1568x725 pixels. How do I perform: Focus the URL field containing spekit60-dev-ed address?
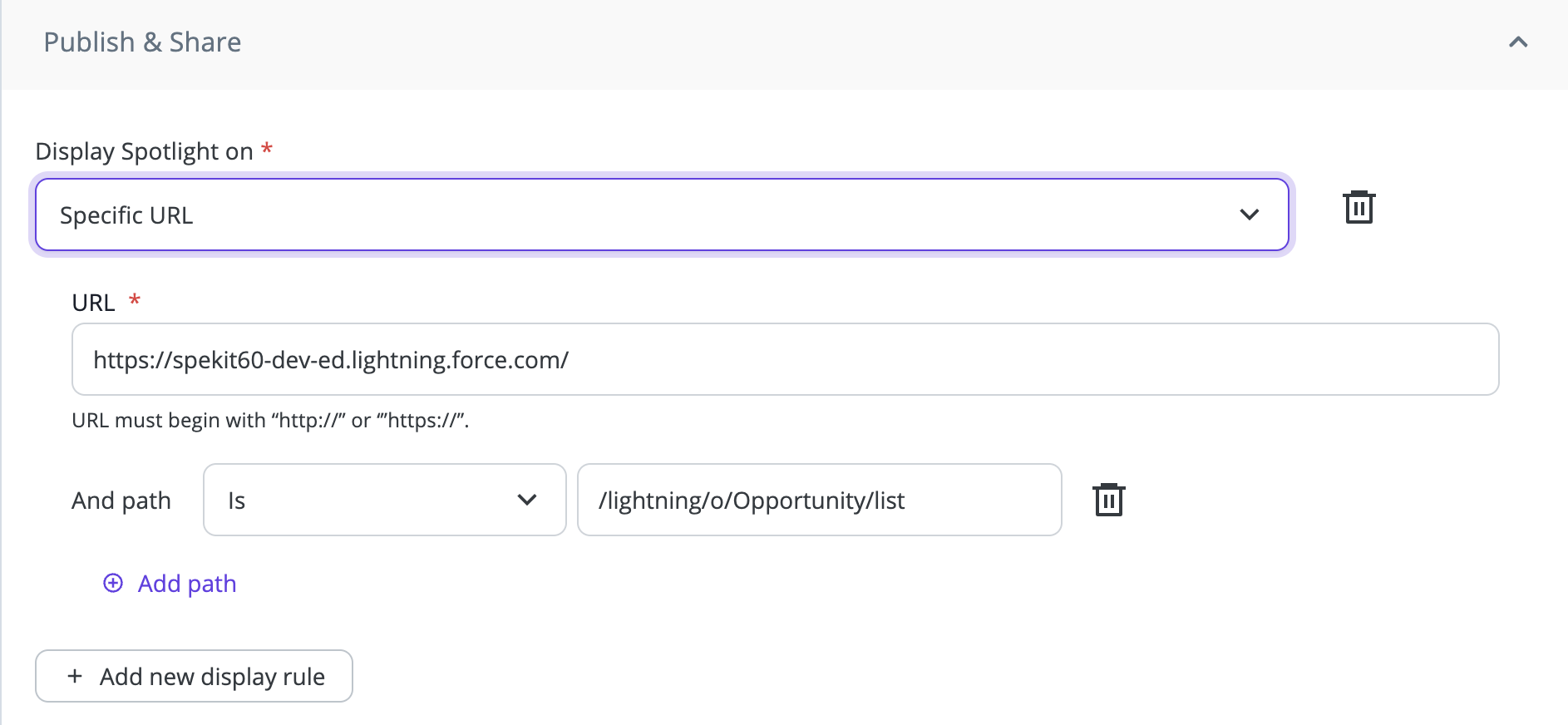[786, 359]
